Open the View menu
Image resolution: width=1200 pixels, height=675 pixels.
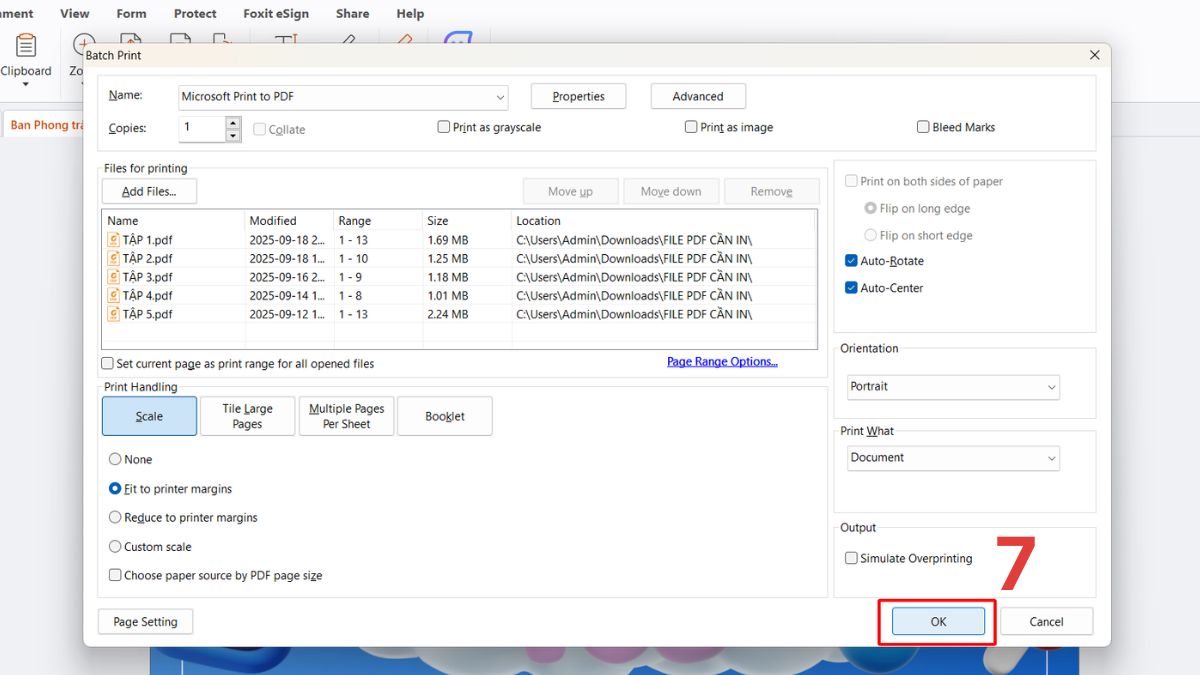pos(75,14)
